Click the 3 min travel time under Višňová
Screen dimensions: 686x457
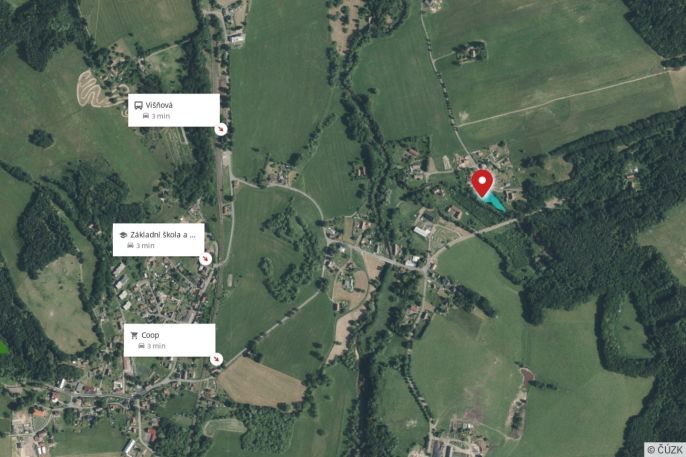[161, 116]
